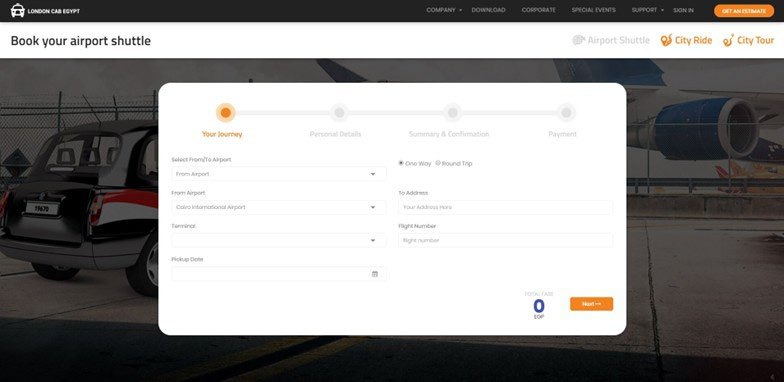Click the Personal Details step circle
Screen dimensions: 784x382
[339, 112]
